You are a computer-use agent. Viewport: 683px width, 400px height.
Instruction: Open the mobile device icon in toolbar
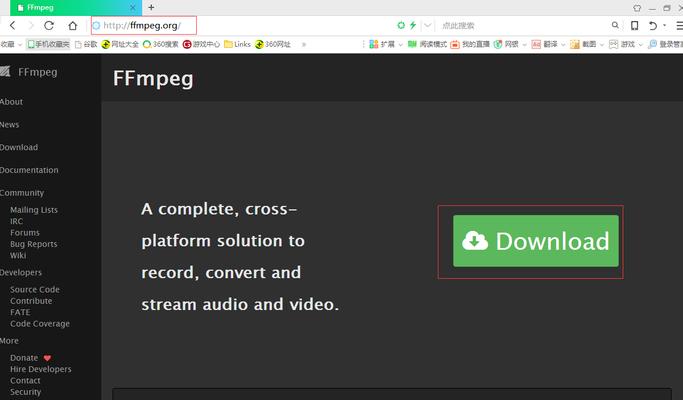tap(635, 26)
